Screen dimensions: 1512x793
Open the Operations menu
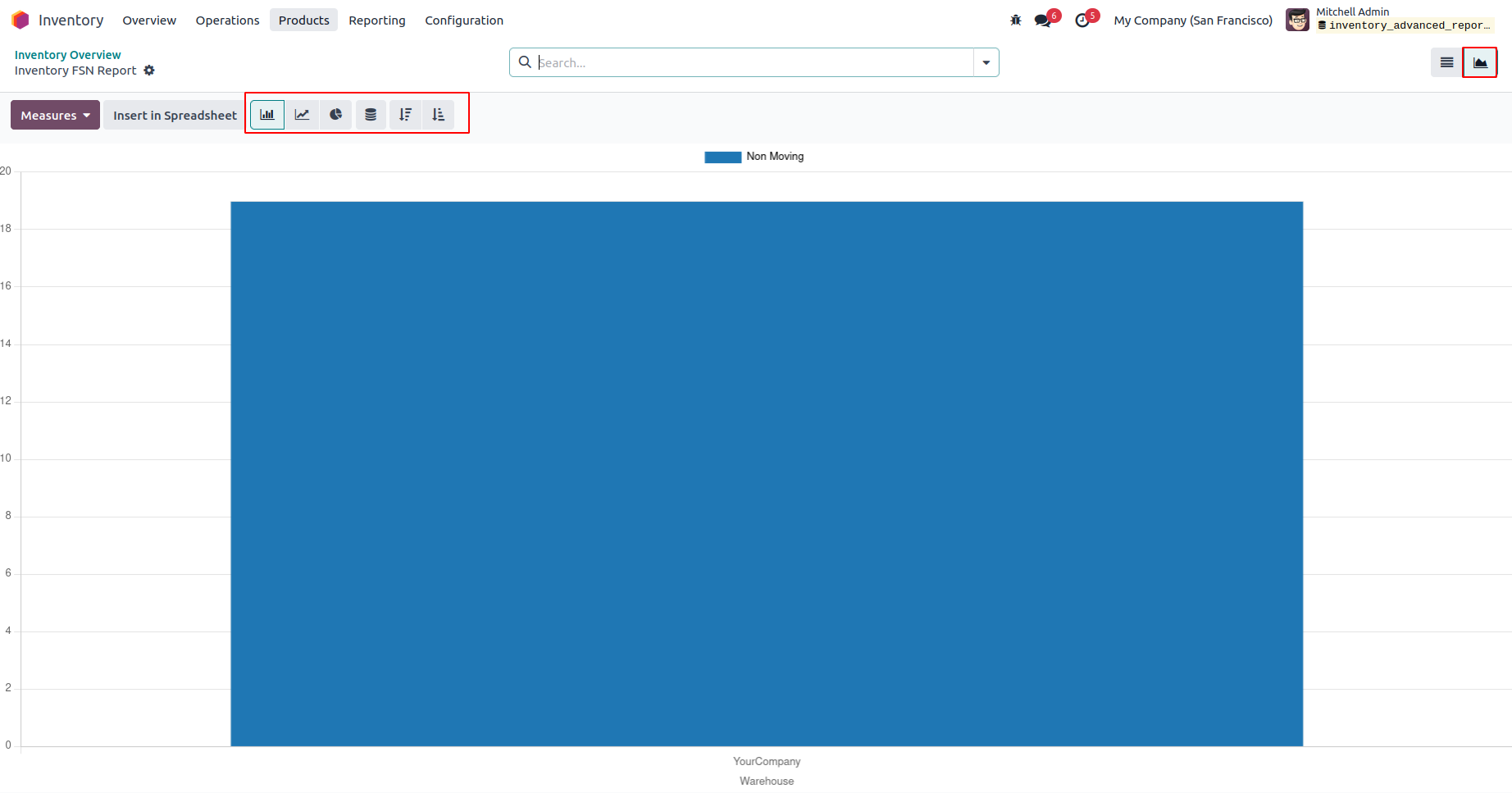coord(227,20)
